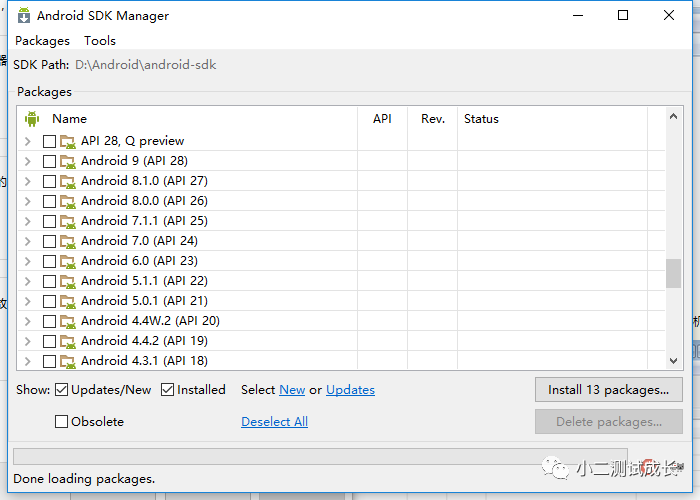Expand the Android 9 (API 28) node

pyautogui.click(x=28, y=162)
